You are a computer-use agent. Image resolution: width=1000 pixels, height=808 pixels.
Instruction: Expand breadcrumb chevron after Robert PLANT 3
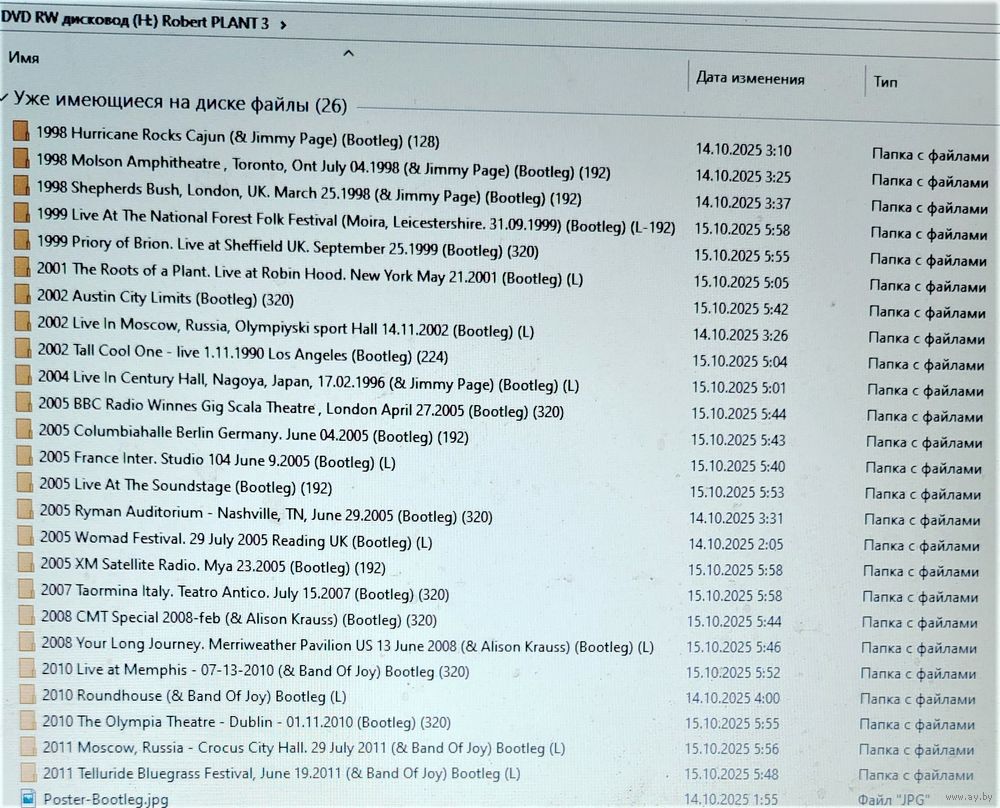click(x=284, y=24)
